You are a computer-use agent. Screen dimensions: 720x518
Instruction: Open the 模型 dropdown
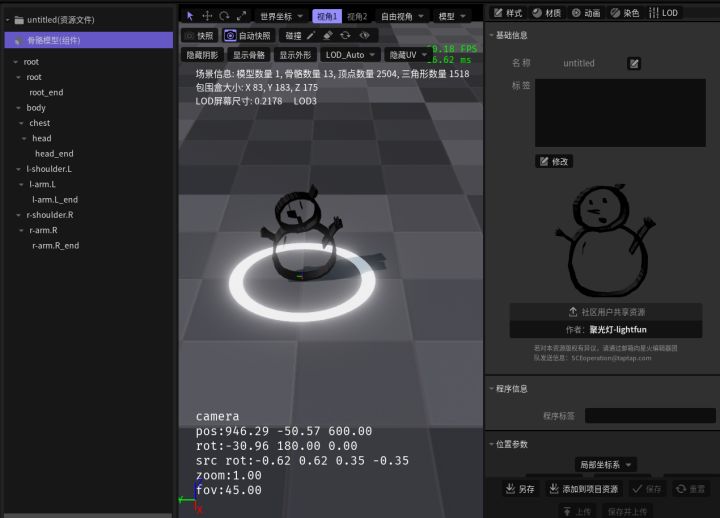tap(452, 17)
